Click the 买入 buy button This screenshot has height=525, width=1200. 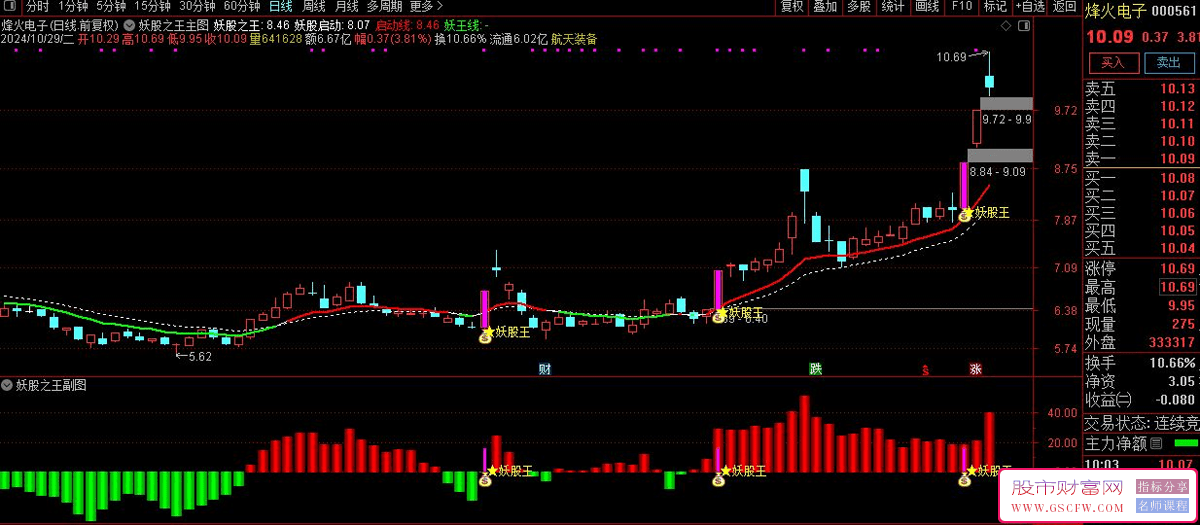pos(1113,62)
